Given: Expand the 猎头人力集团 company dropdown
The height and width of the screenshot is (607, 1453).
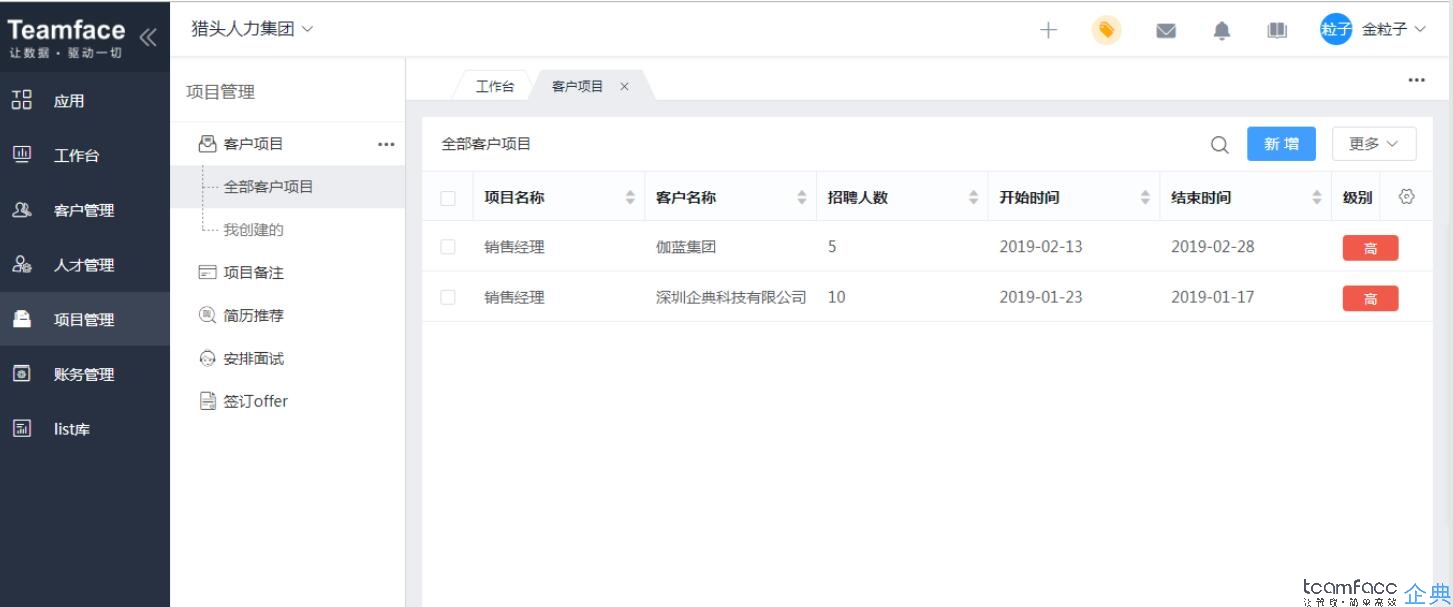Looking at the screenshot, I should tap(252, 29).
